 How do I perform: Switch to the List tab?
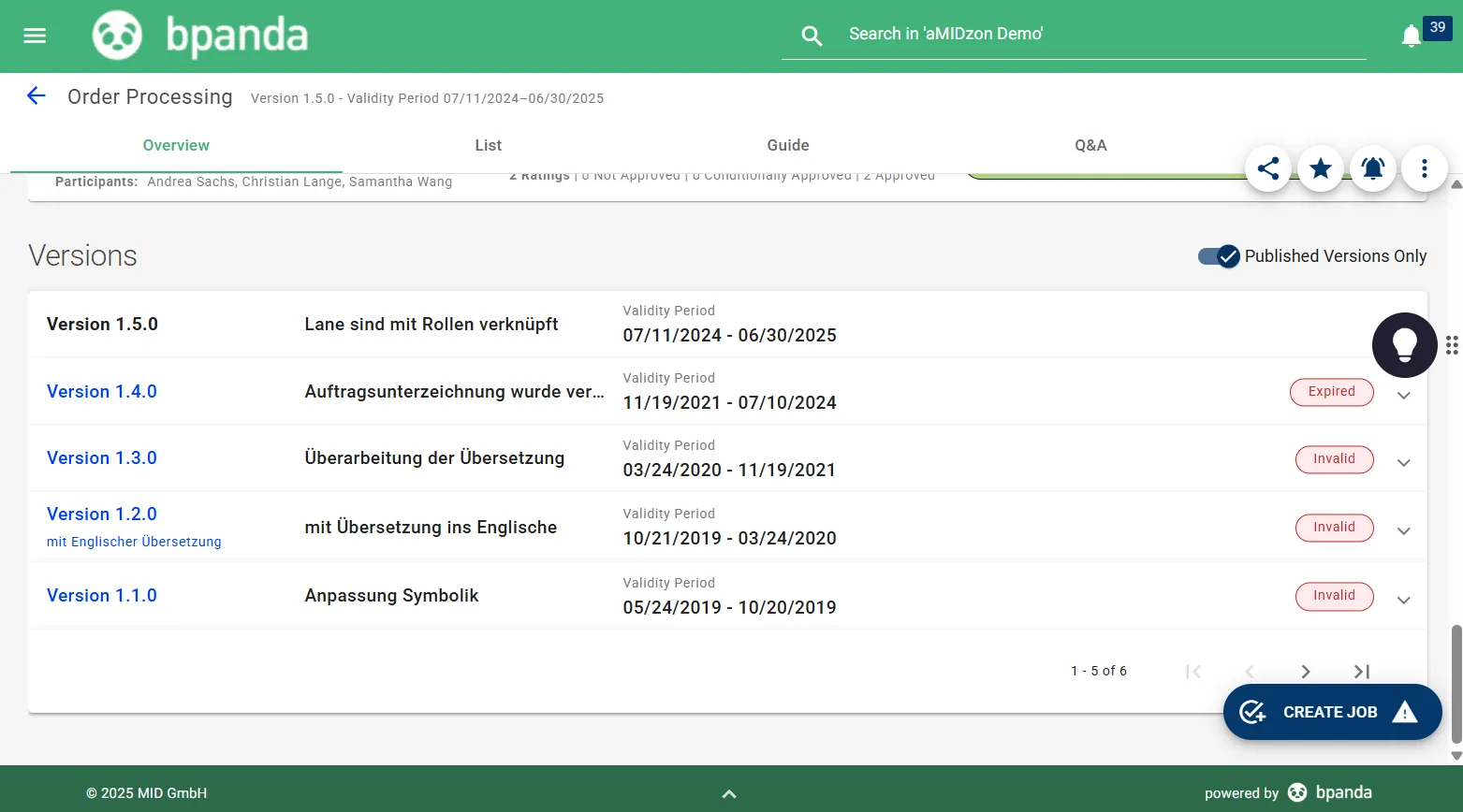488,145
